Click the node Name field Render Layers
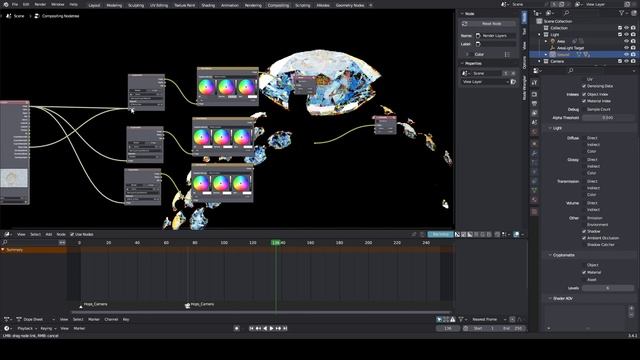Screen dimensions: 640x360 [495, 36]
